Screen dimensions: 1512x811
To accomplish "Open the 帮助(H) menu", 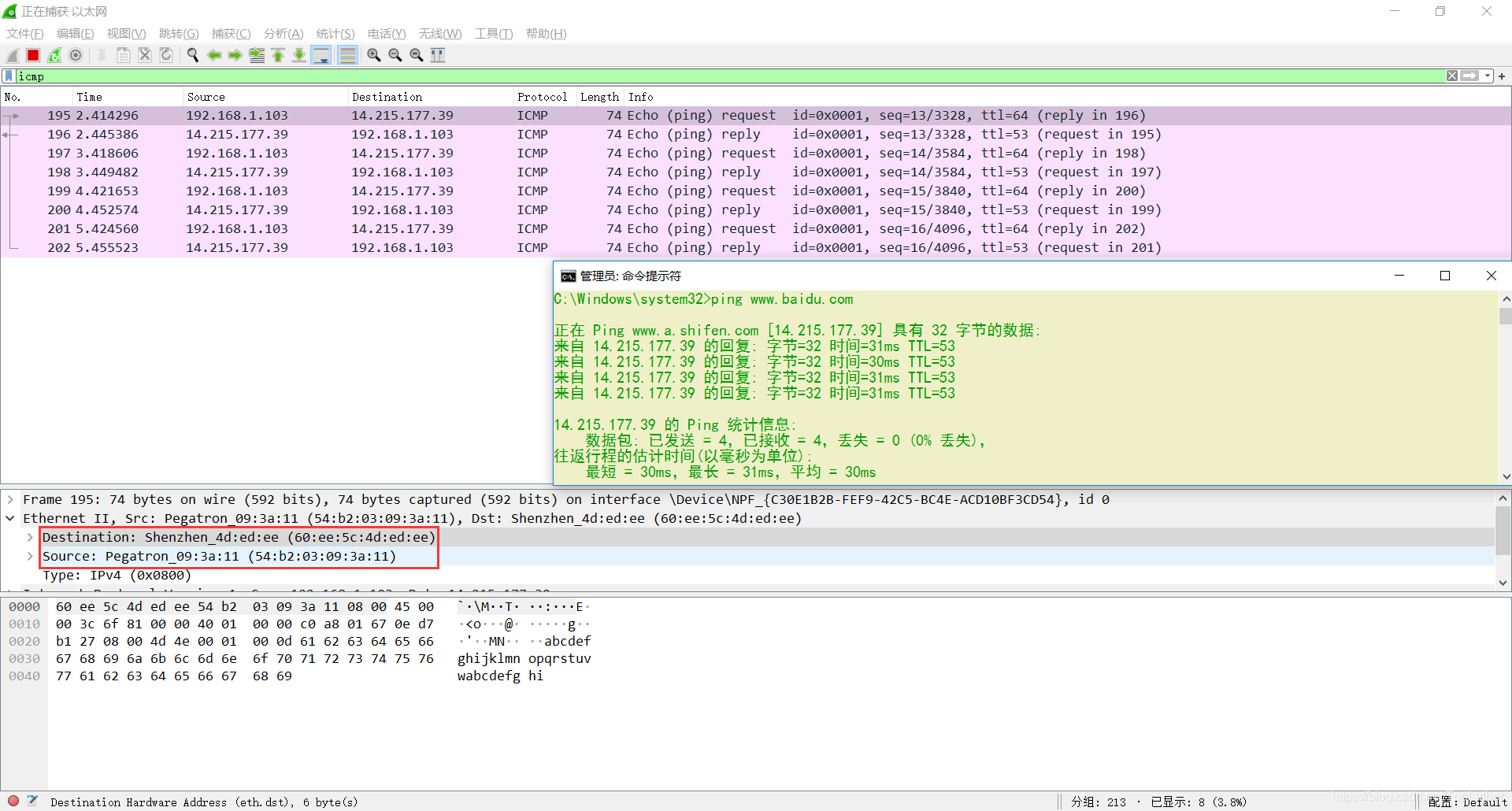I will pos(547,33).
